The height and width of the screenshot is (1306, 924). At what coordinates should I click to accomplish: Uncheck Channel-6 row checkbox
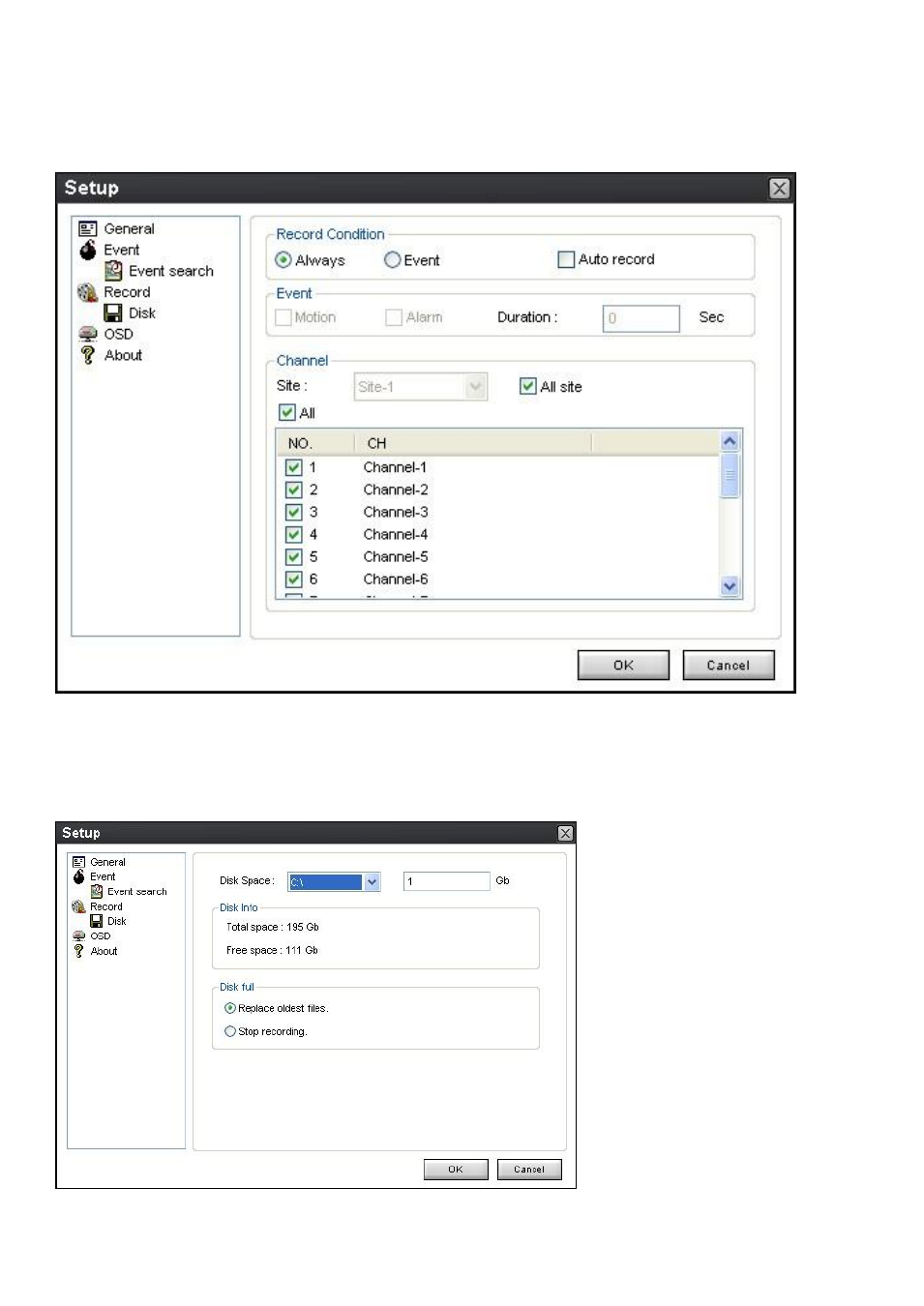point(294,579)
